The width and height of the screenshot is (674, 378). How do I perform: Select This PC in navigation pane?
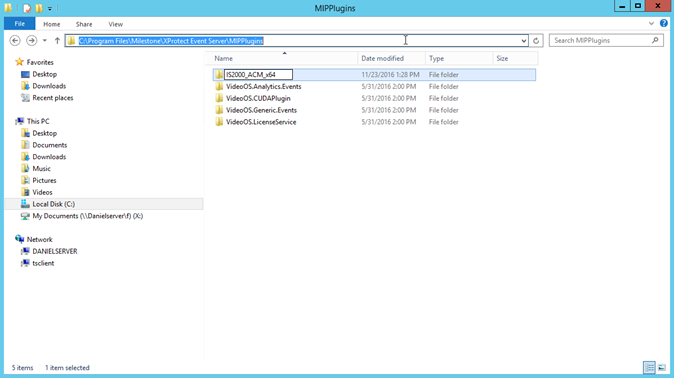(38, 121)
